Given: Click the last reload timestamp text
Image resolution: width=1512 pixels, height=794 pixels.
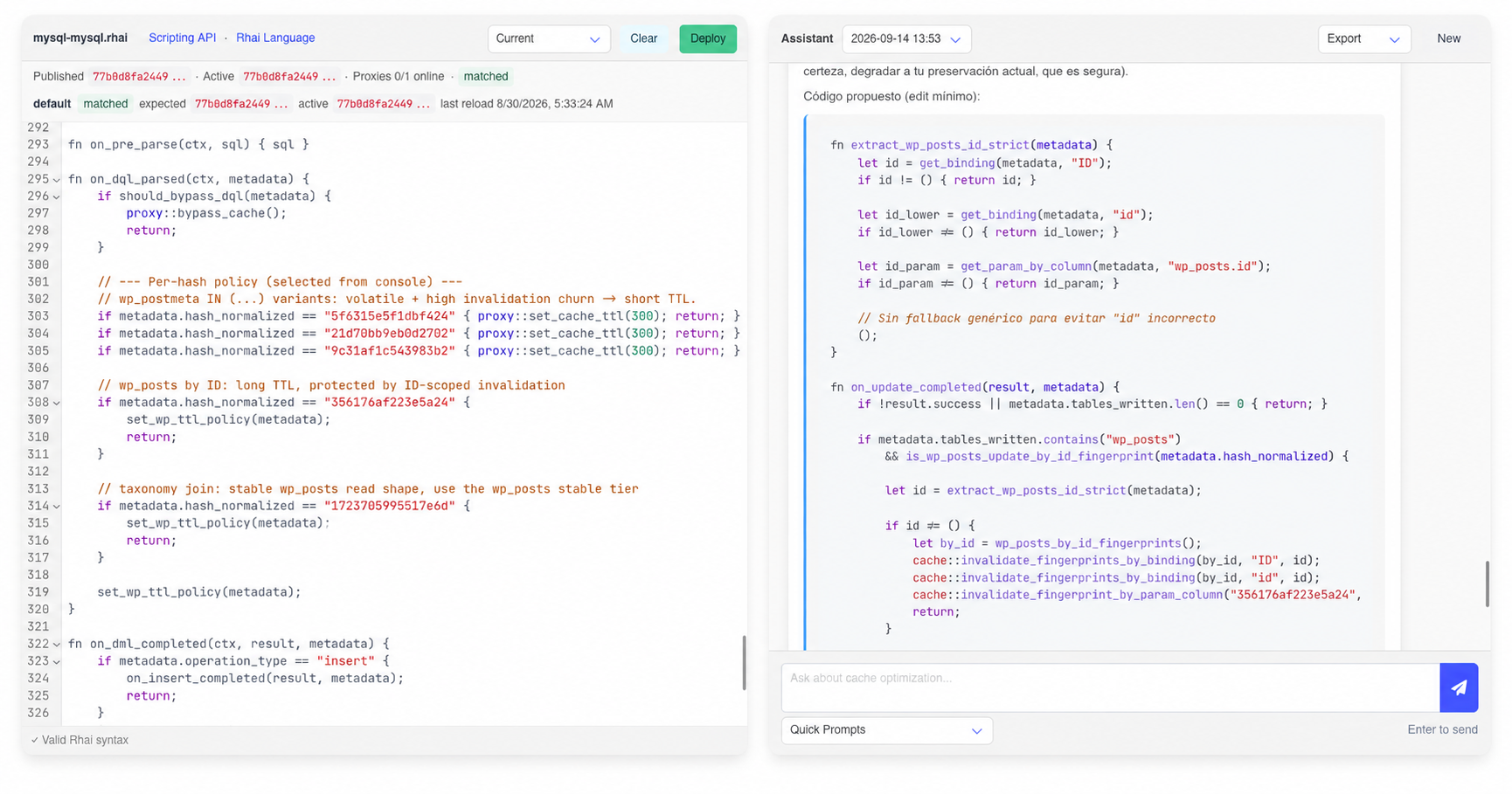Looking at the screenshot, I should pyautogui.click(x=526, y=104).
